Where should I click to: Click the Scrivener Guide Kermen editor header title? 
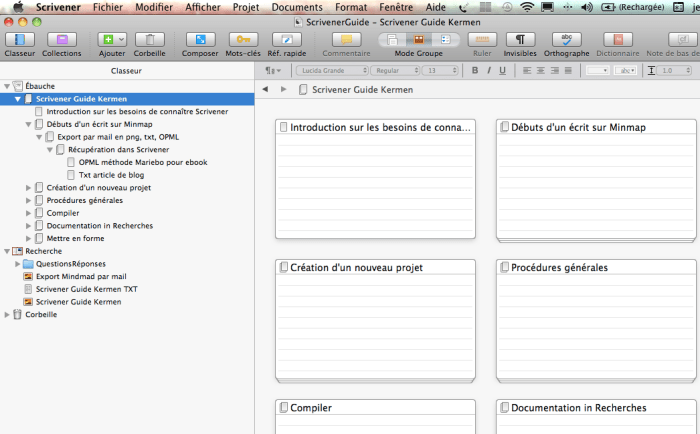coord(362,90)
